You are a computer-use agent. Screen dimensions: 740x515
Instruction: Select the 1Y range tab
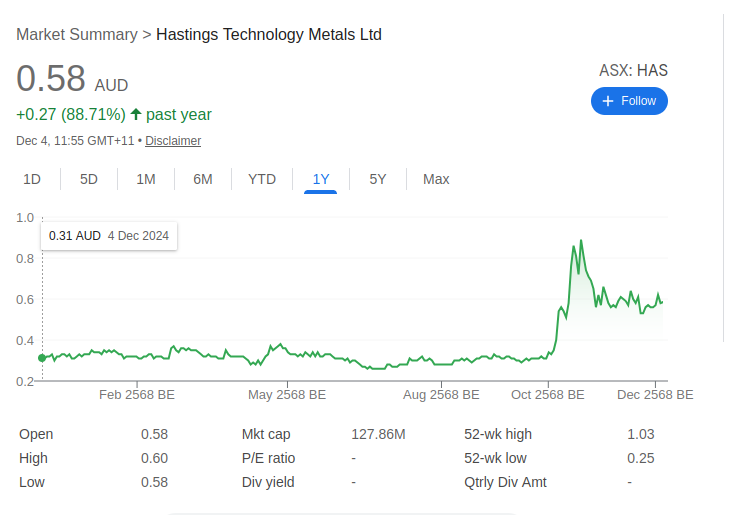321,179
